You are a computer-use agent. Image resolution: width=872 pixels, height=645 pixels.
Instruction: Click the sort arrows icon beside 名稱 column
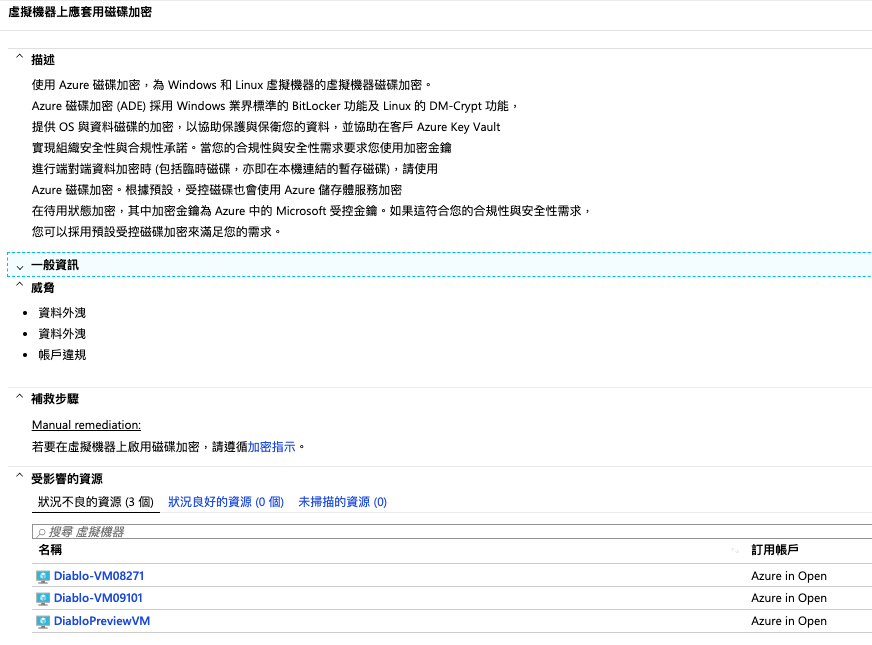point(735,550)
